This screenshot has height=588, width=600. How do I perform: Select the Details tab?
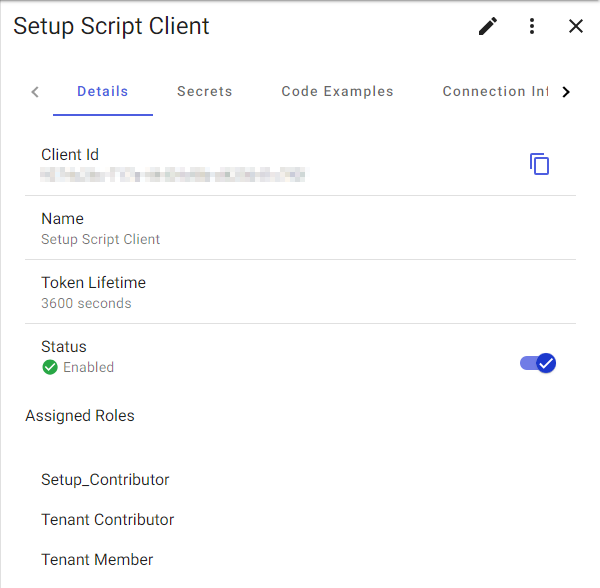(103, 91)
